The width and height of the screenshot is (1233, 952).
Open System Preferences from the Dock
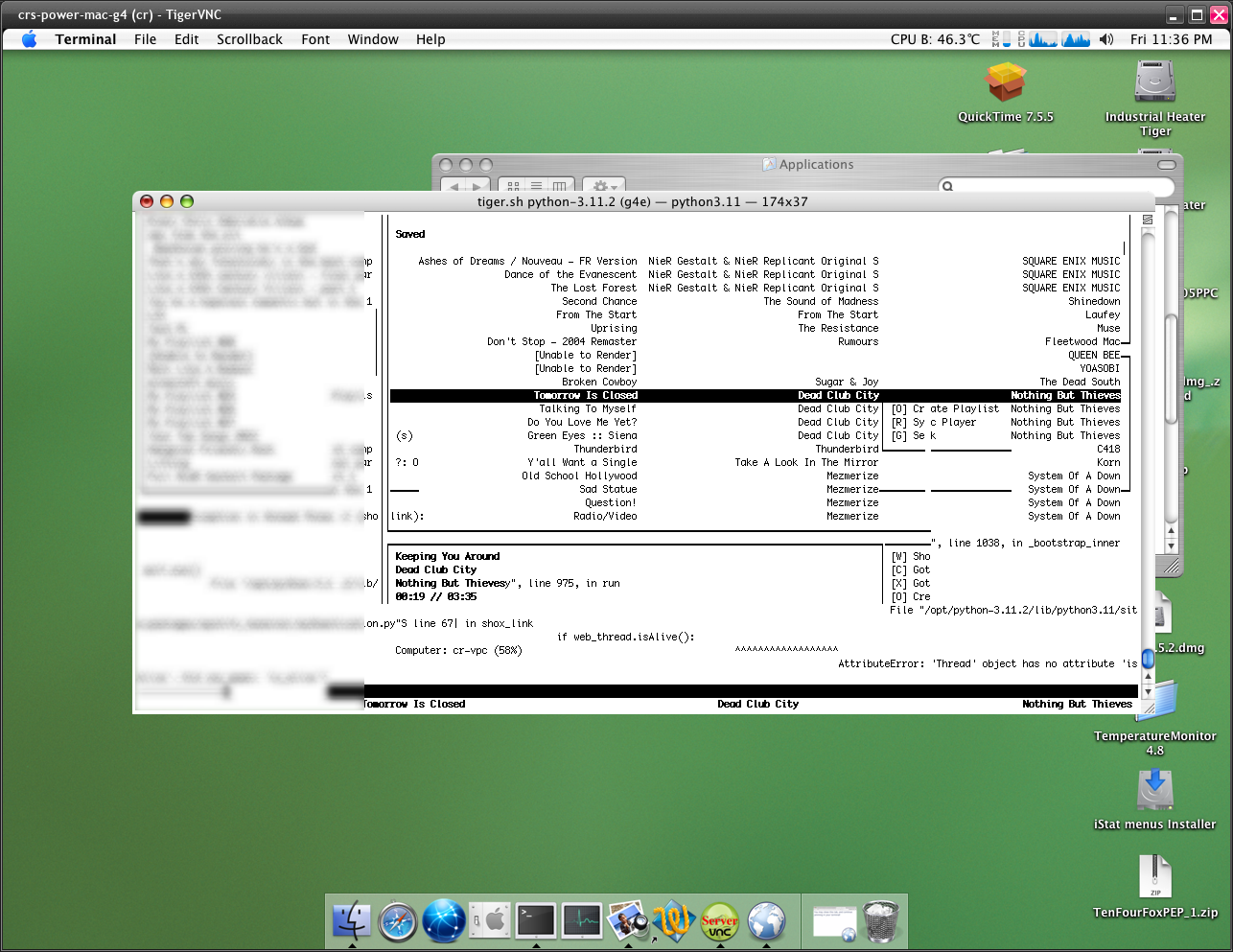[x=490, y=921]
